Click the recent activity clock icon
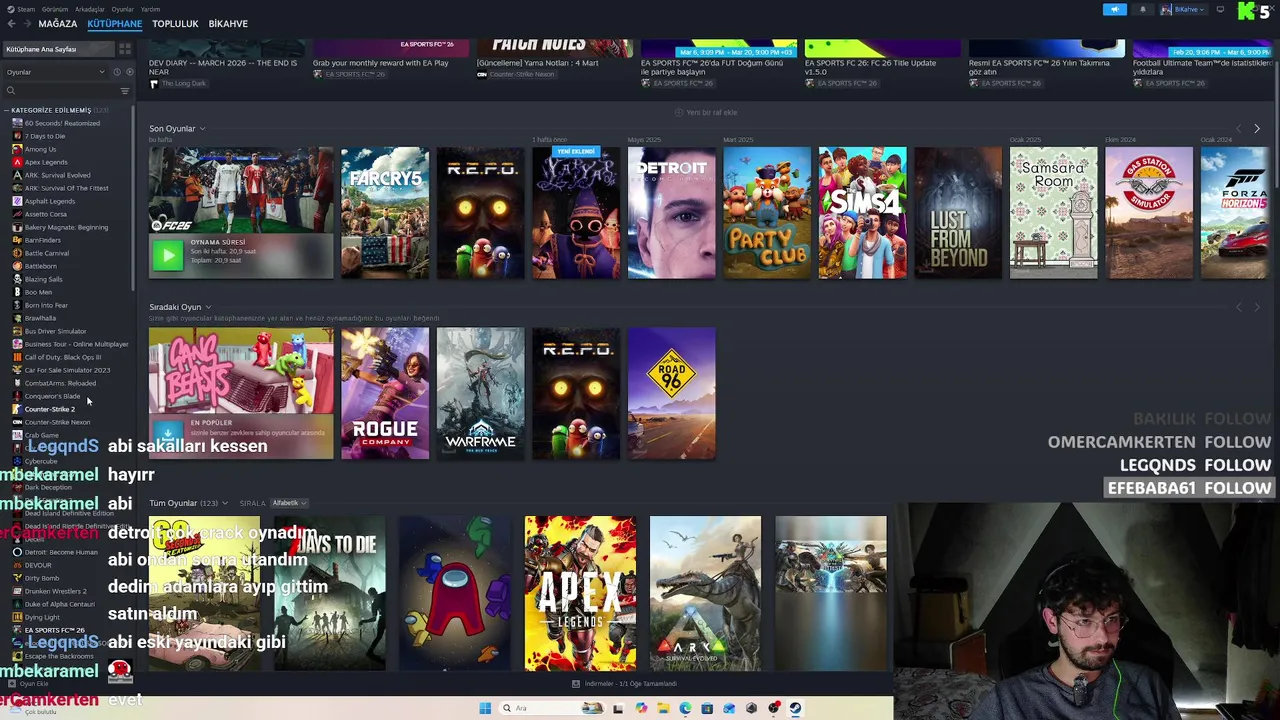The image size is (1280, 720). tap(117, 72)
